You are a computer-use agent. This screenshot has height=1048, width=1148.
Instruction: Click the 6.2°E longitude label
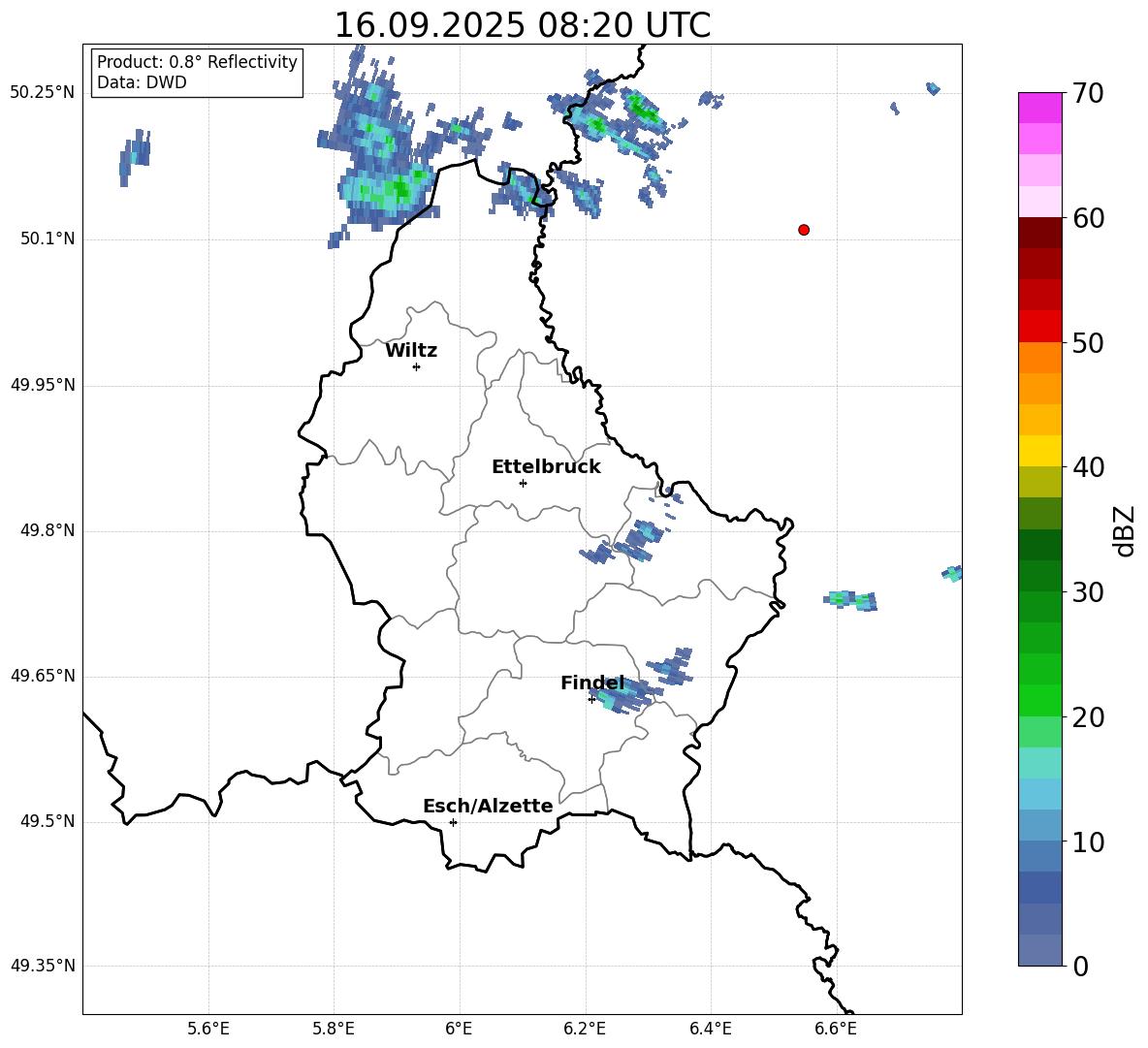585,1029
